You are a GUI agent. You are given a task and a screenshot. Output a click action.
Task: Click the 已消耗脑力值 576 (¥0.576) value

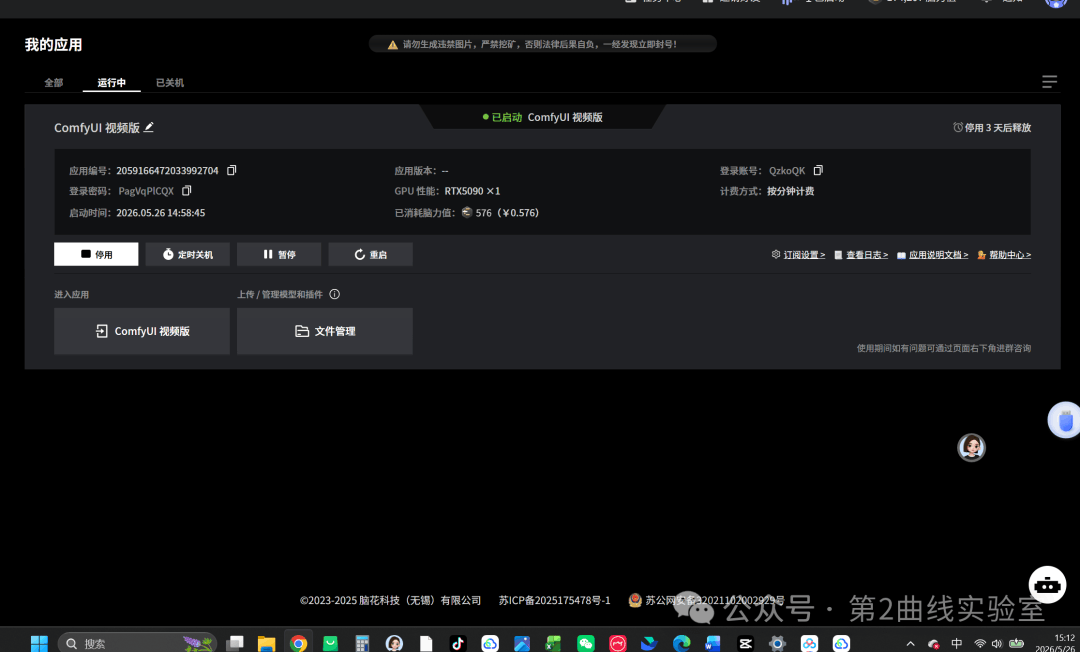tap(501, 213)
